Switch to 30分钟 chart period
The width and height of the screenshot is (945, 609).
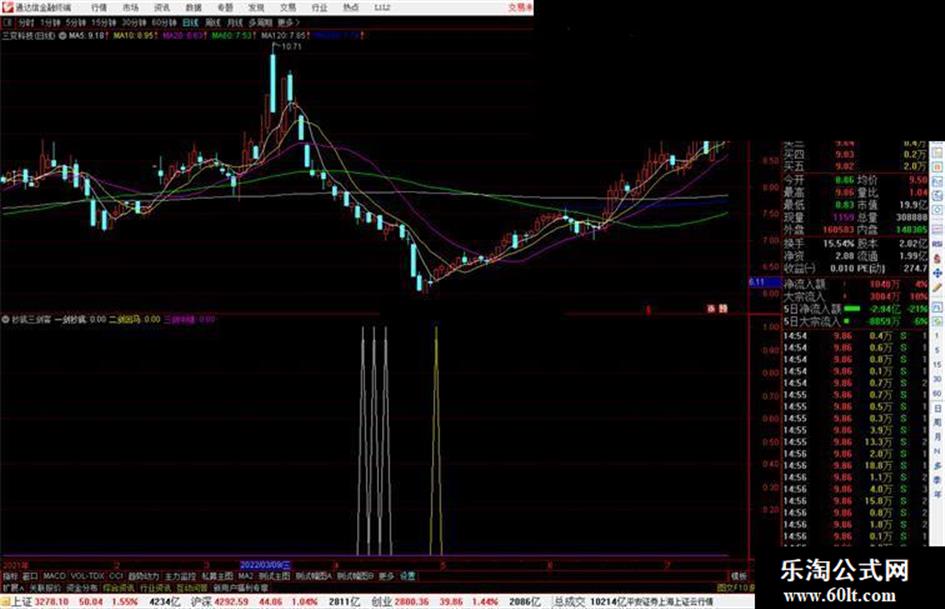click(x=134, y=22)
